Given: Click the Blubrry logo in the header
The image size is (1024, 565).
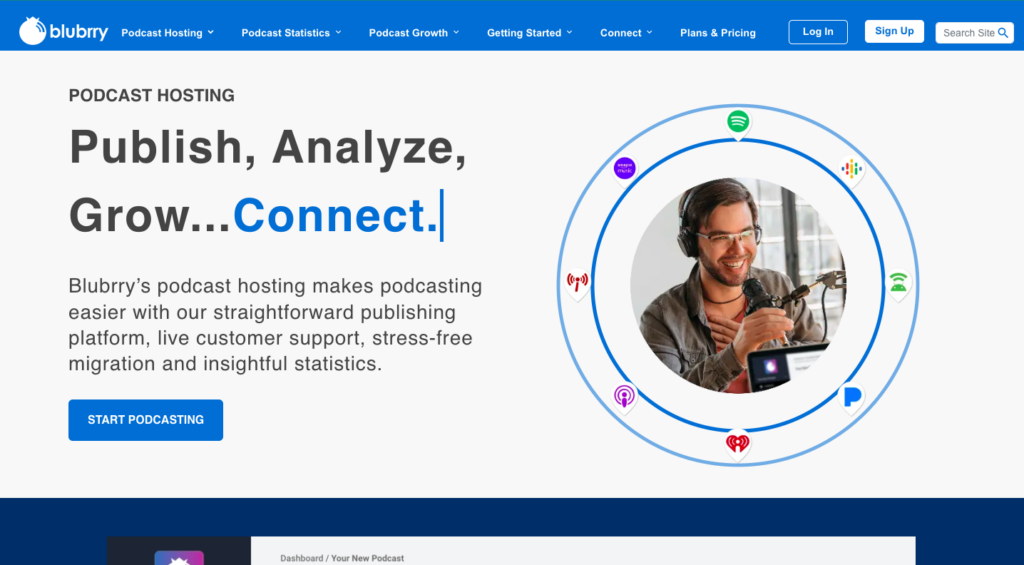Looking at the screenshot, I should 63,31.
